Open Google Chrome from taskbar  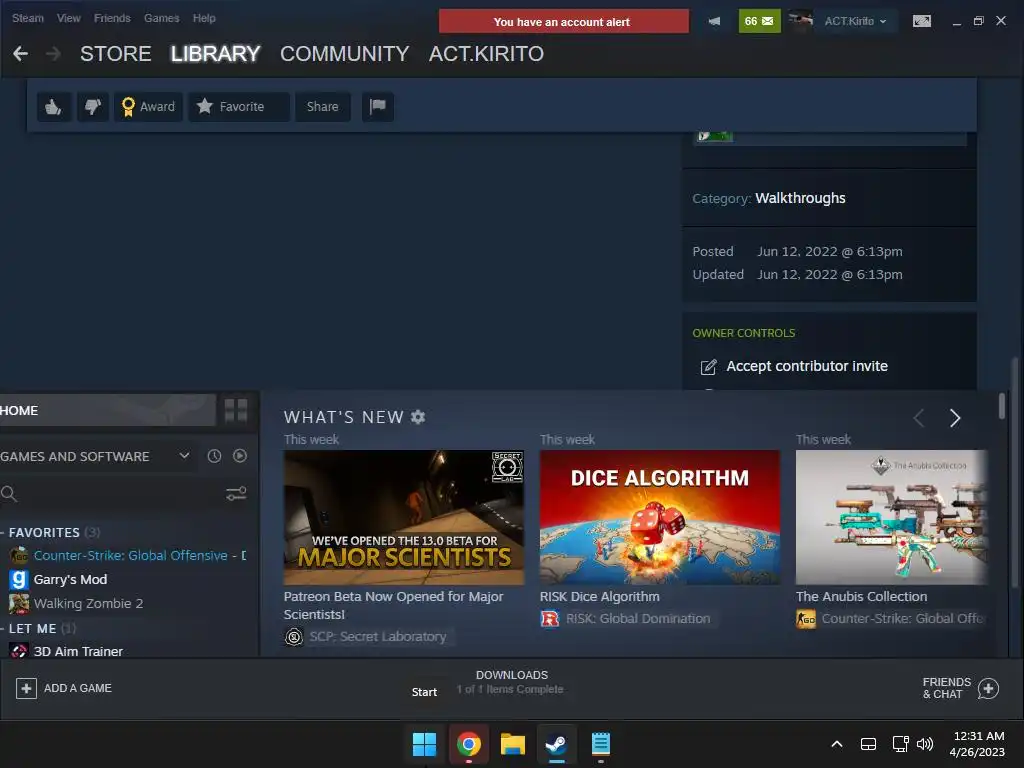coord(469,744)
